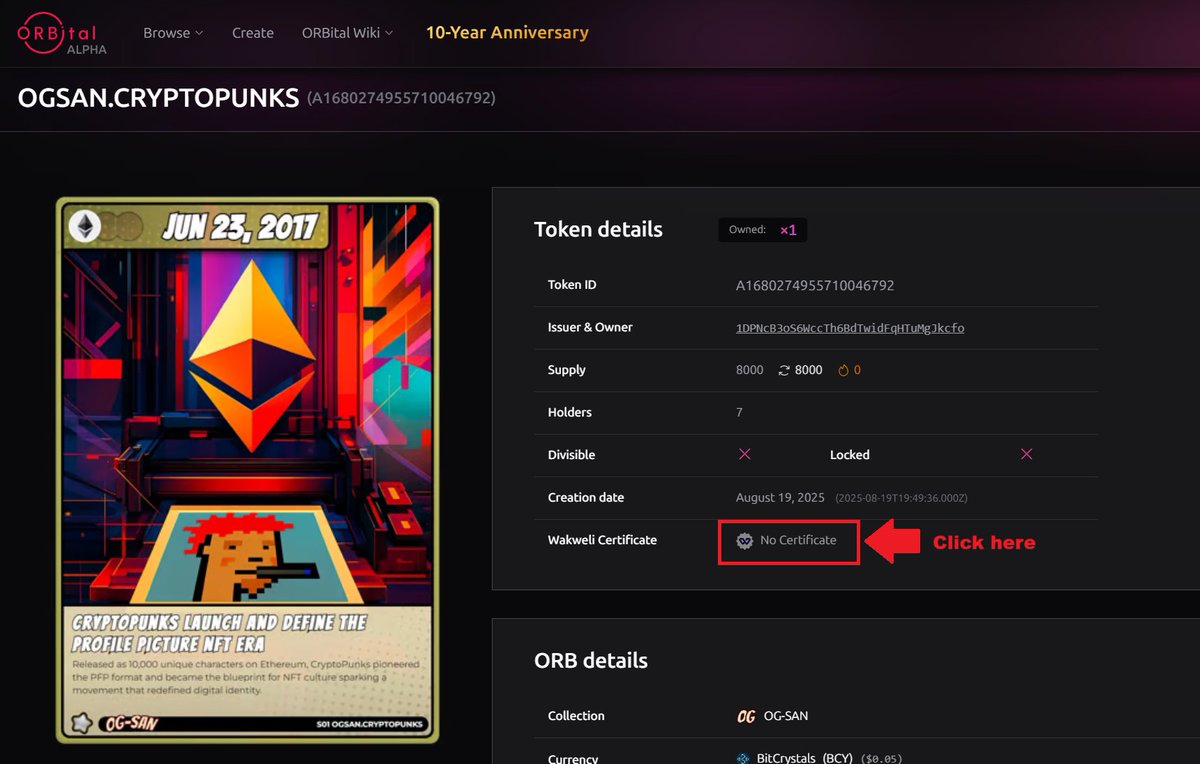Click the Wakweli certificate badge icon
Viewport: 1200px width, 764px height.
(x=745, y=541)
